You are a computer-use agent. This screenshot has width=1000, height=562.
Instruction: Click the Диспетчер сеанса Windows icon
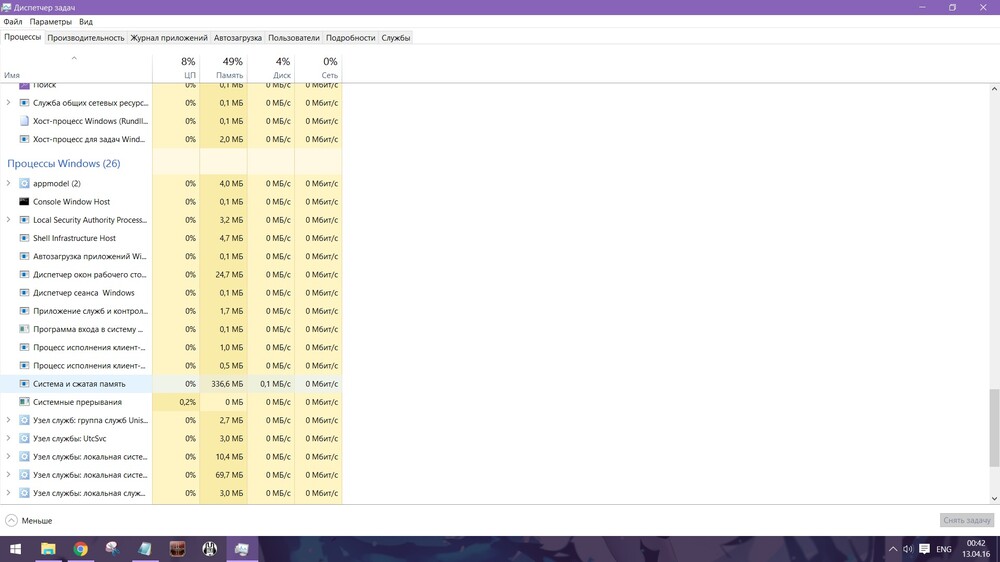pyautogui.click(x=24, y=293)
